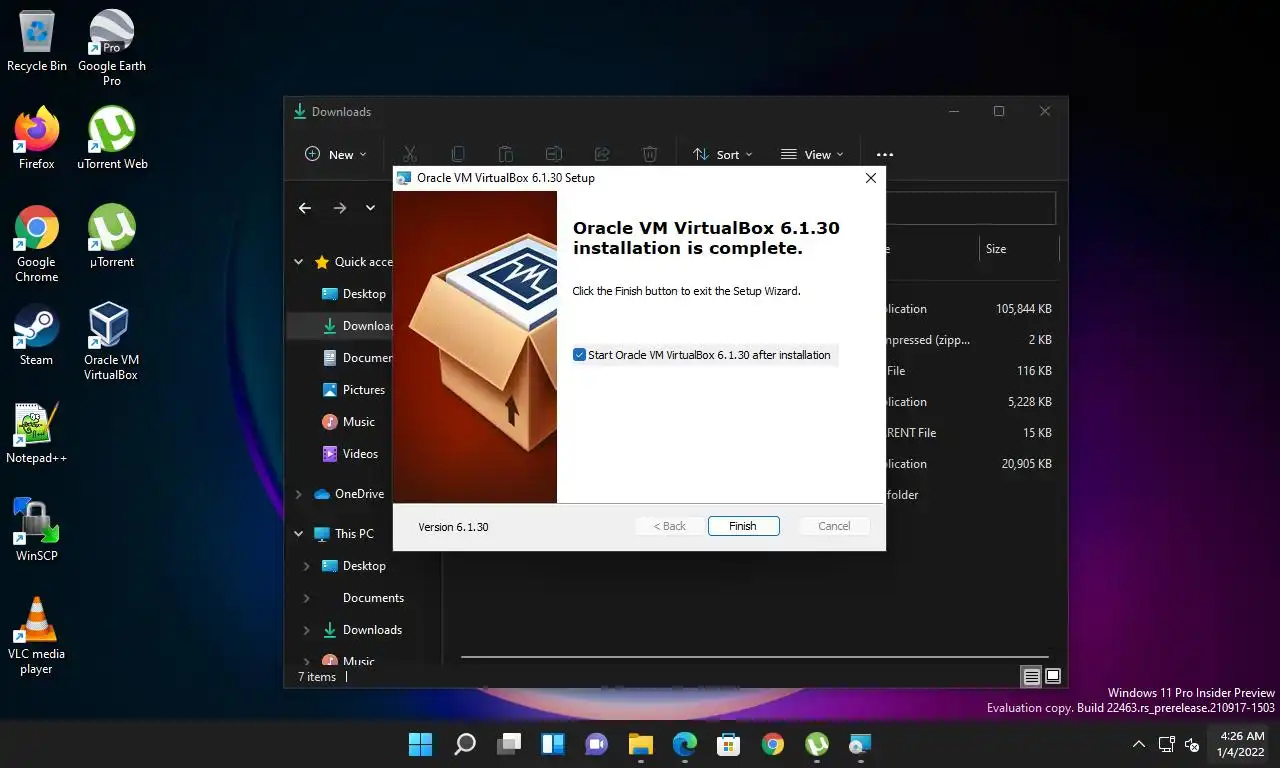This screenshot has width=1280, height=768.
Task: Click the Paste icon in File Explorer toolbar
Action: click(506, 155)
